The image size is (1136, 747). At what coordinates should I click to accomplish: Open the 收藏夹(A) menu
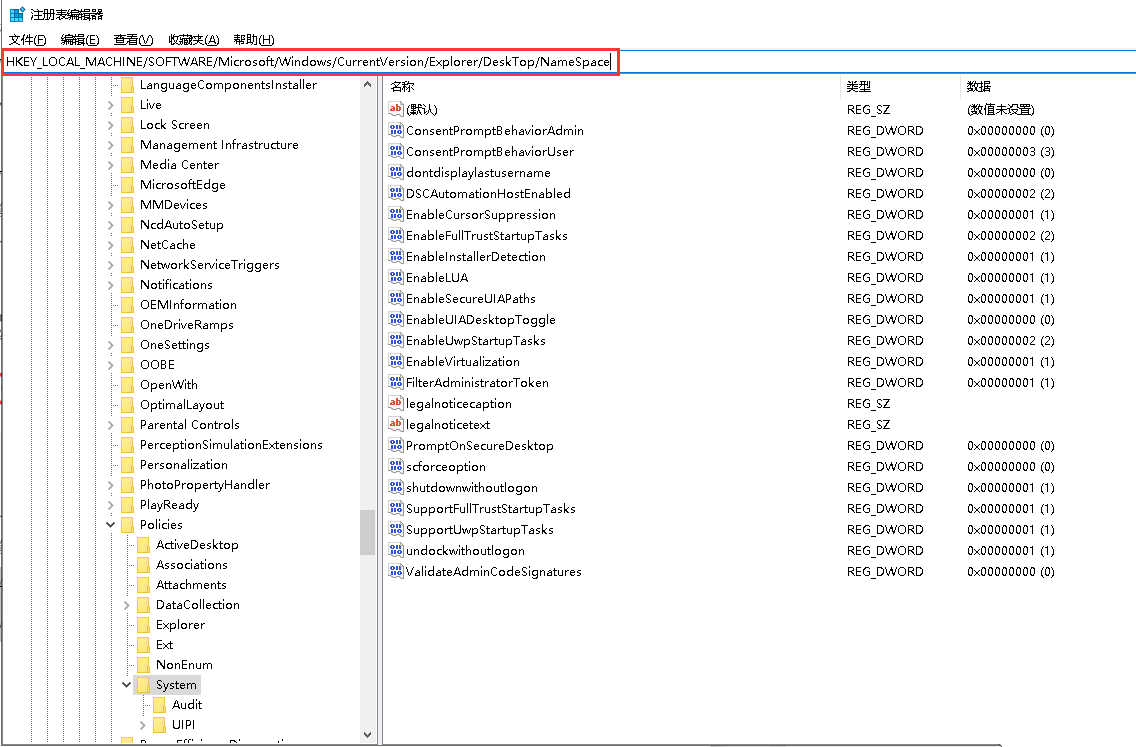(193, 40)
